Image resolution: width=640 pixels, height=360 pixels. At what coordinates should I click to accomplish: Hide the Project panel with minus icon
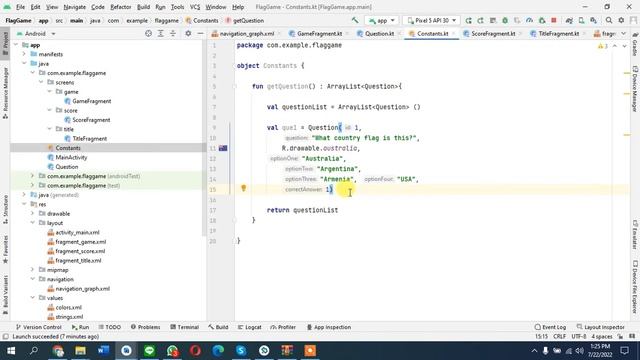coord(200,33)
